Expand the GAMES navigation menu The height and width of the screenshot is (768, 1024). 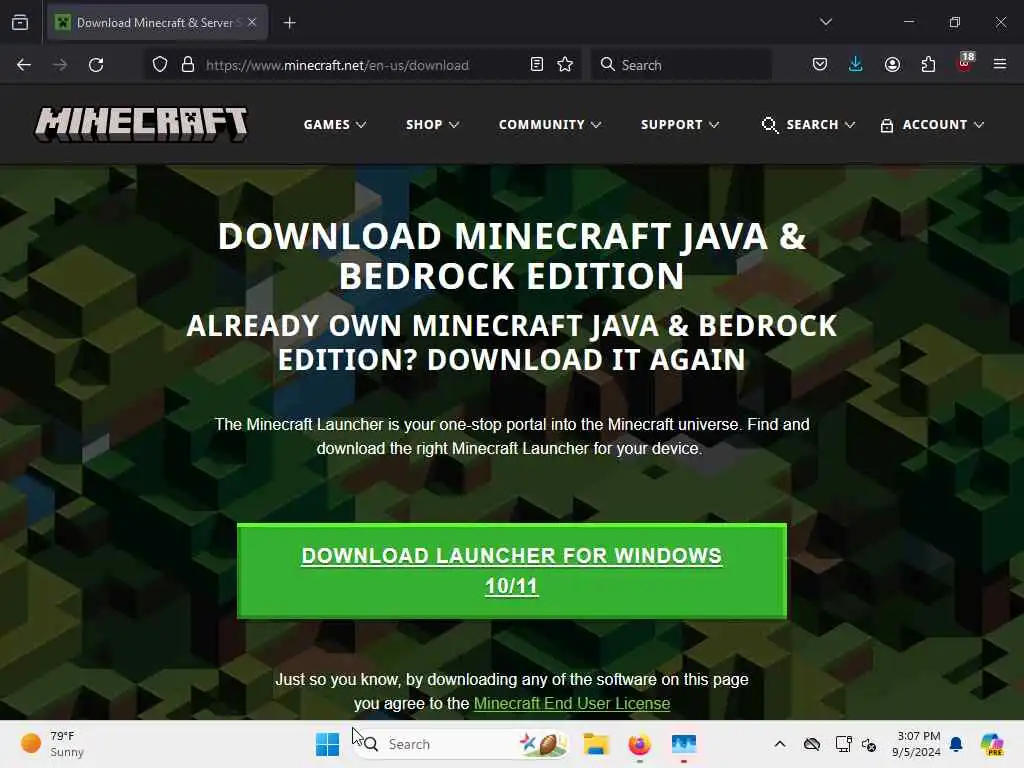pos(334,124)
